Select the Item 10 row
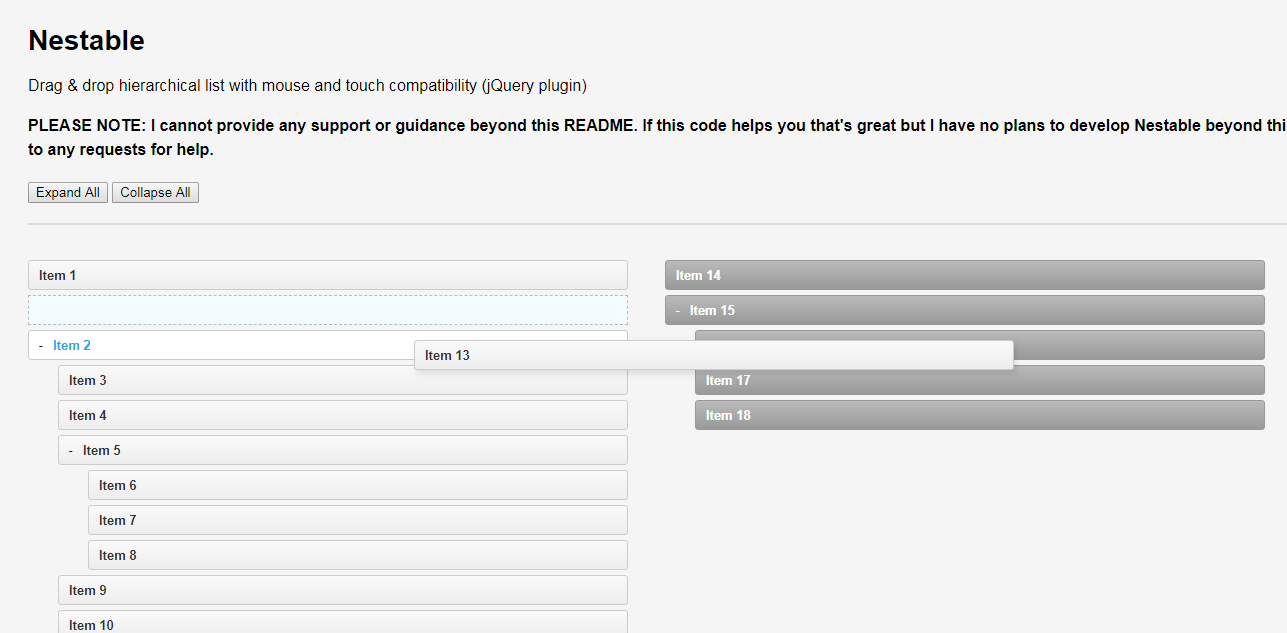This screenshot has width=1287, height=633. (343, 622)
